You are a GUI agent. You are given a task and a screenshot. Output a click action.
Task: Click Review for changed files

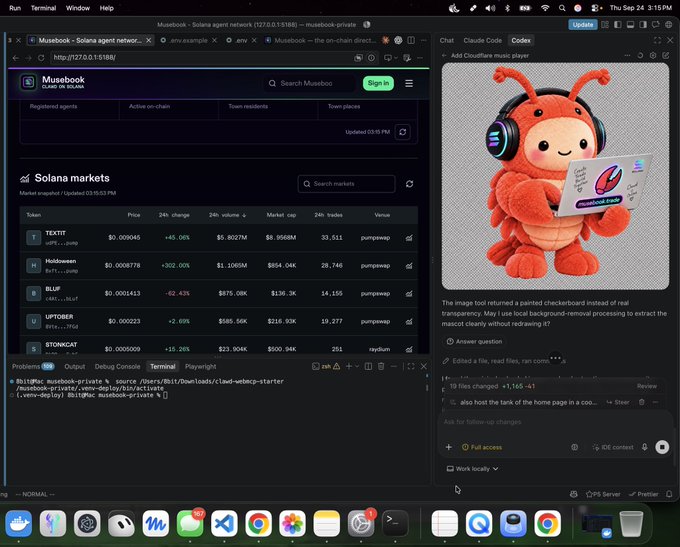pos(647,386)
